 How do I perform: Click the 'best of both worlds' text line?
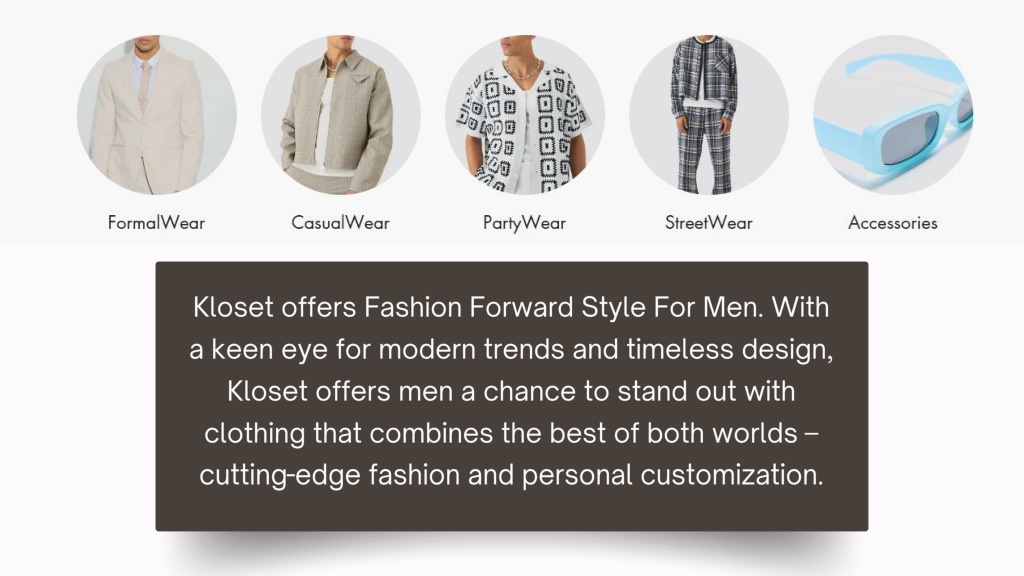[673, 433]
